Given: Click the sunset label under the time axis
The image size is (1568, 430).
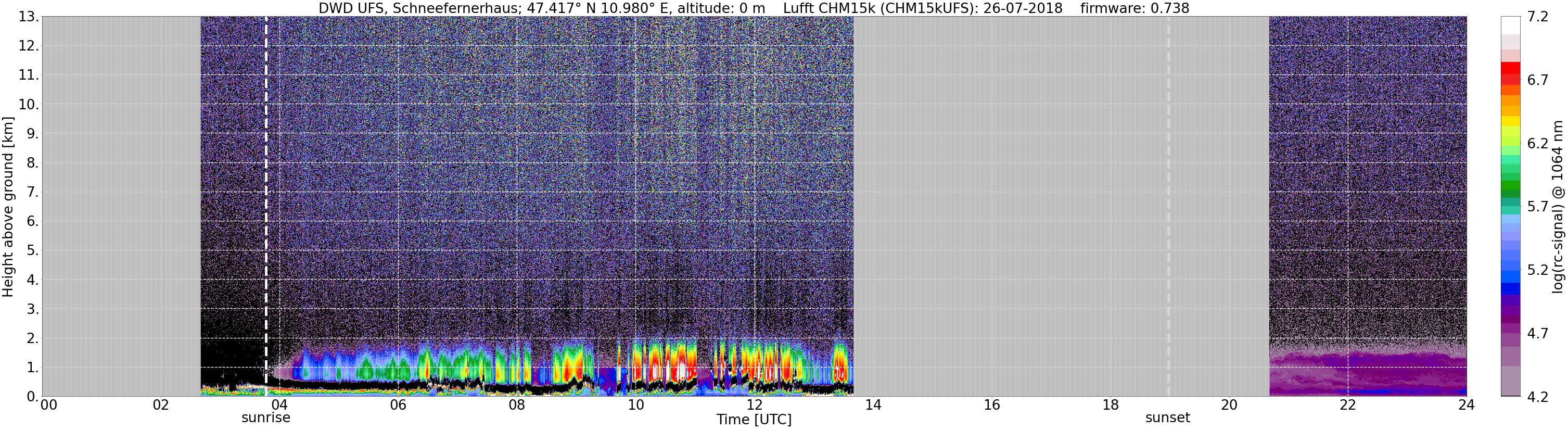Looking at the screenshot, I should click(1167, 418).
